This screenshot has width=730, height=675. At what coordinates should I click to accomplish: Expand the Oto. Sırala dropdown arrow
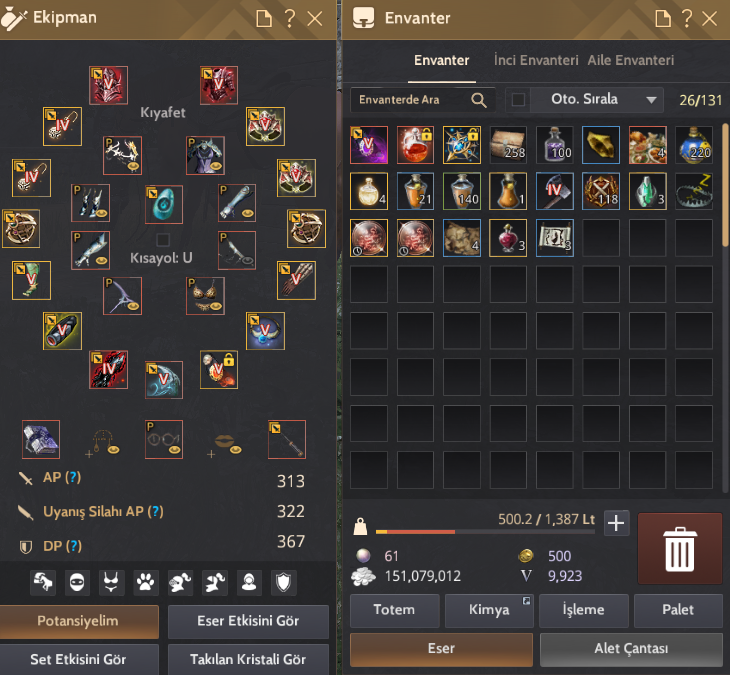click(x=651, y=100)
